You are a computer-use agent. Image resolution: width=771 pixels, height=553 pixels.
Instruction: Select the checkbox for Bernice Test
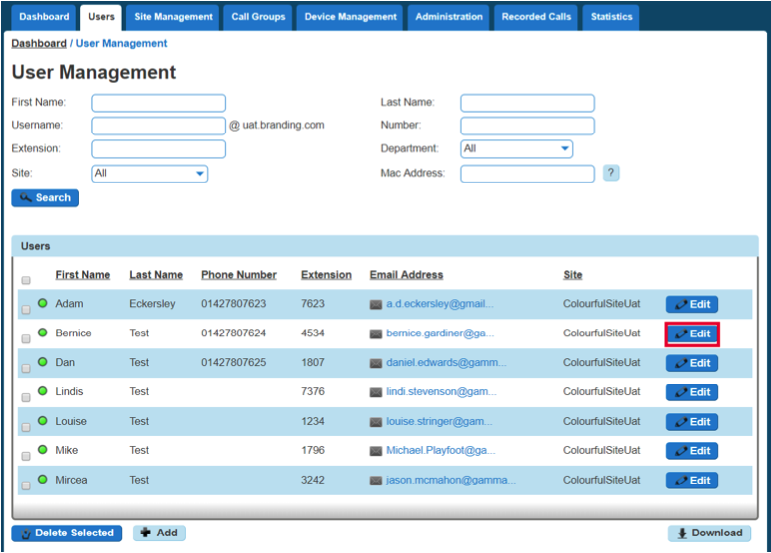click(26, 339)
